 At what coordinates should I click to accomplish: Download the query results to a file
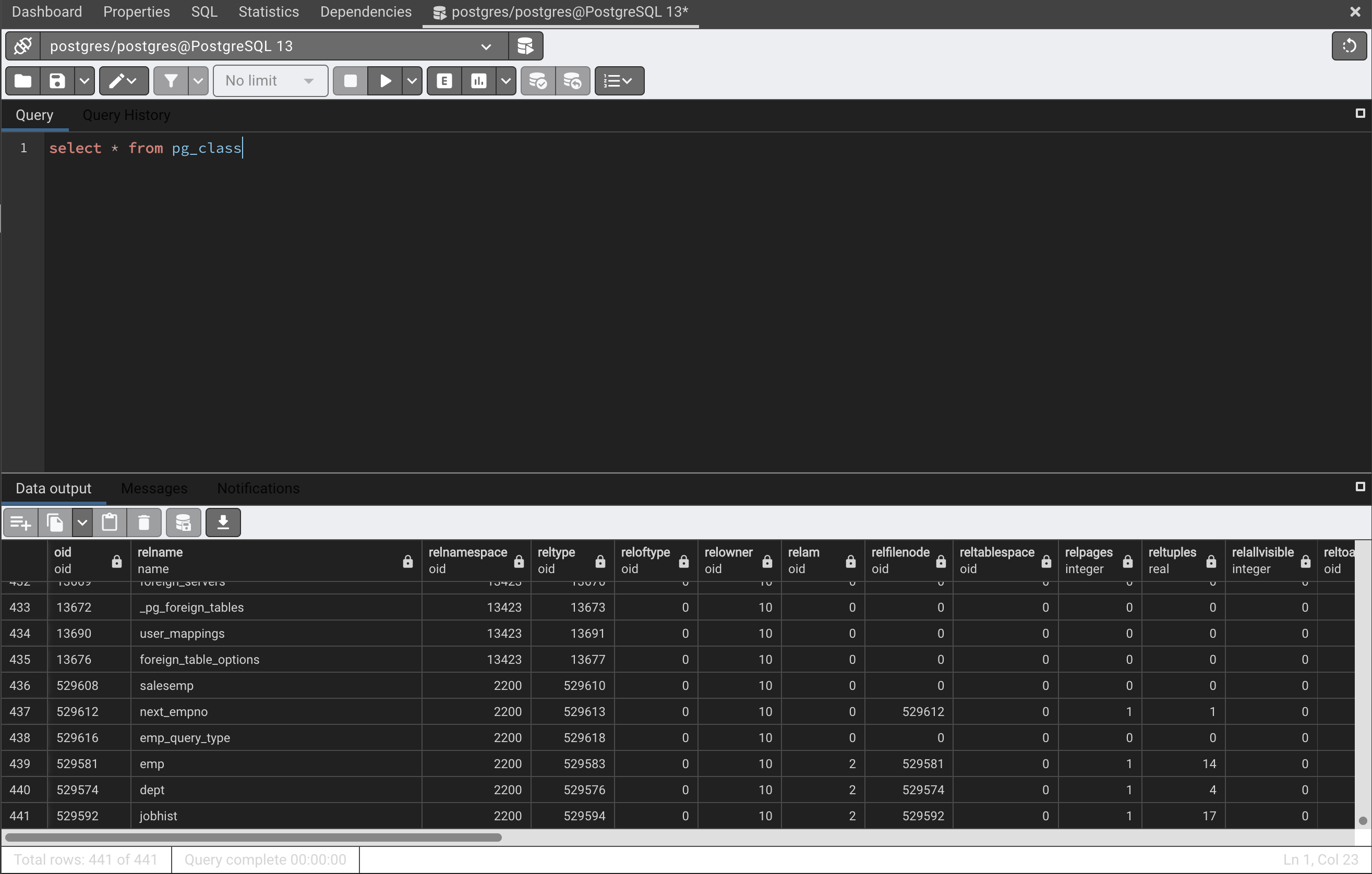tap(222, 522)
